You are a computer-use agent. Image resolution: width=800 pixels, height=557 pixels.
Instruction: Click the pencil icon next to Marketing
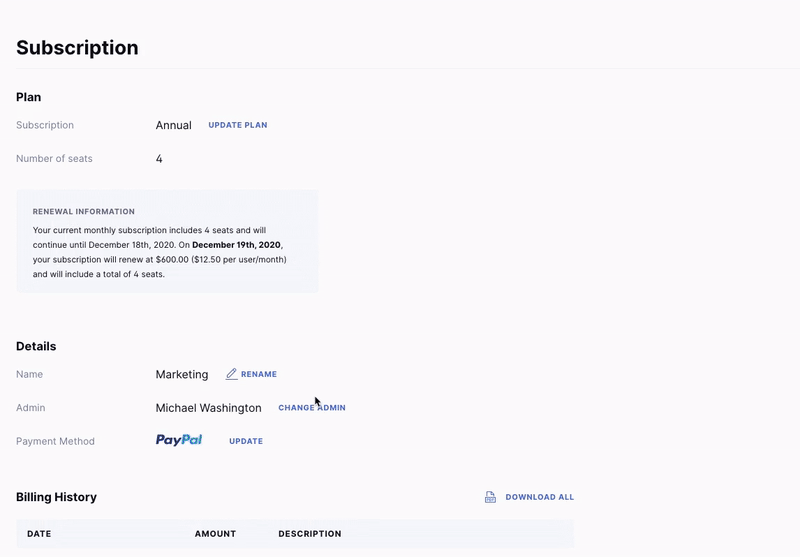tap(232, 374)
